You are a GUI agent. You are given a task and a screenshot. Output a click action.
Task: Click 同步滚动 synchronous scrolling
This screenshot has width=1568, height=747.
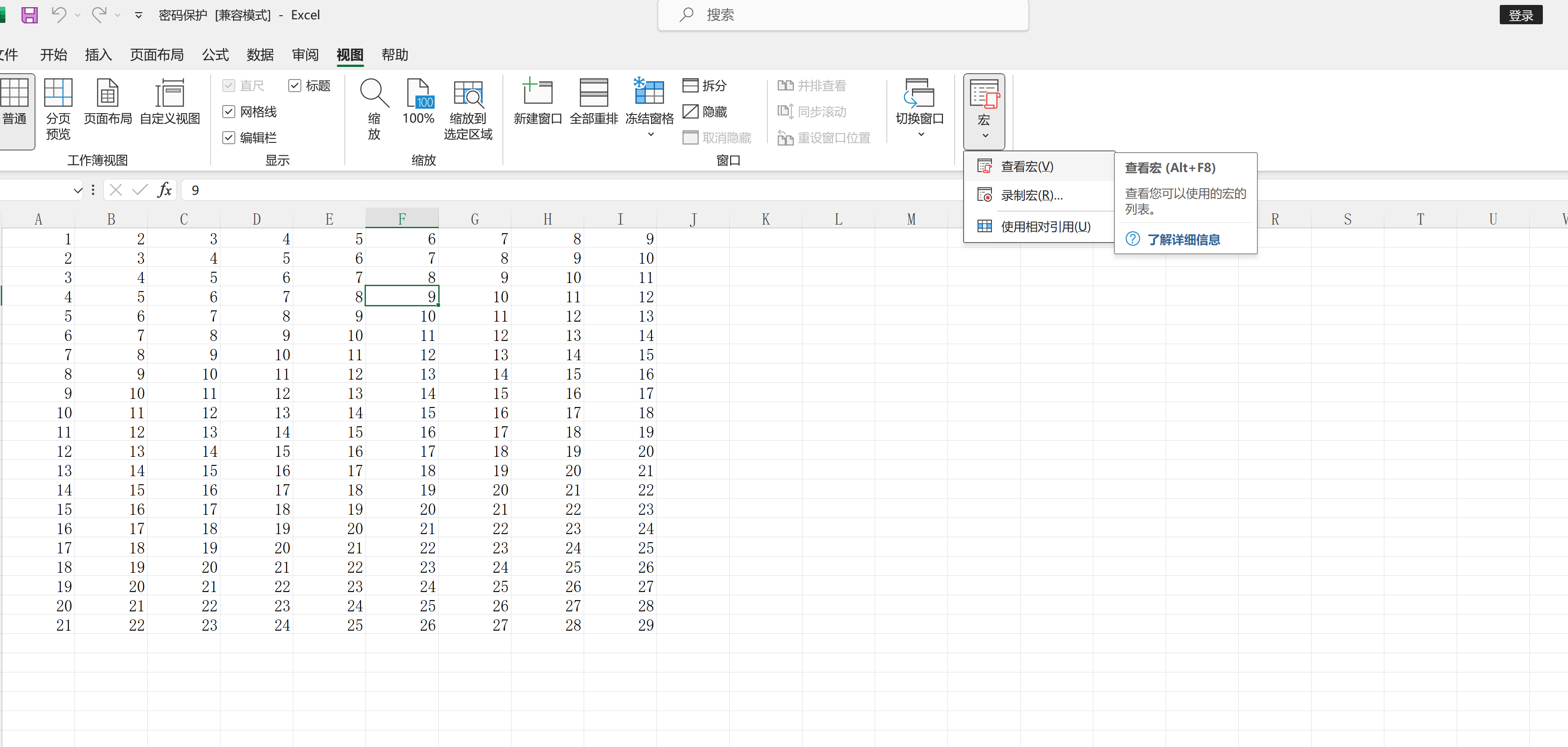[x=811, y=111]
